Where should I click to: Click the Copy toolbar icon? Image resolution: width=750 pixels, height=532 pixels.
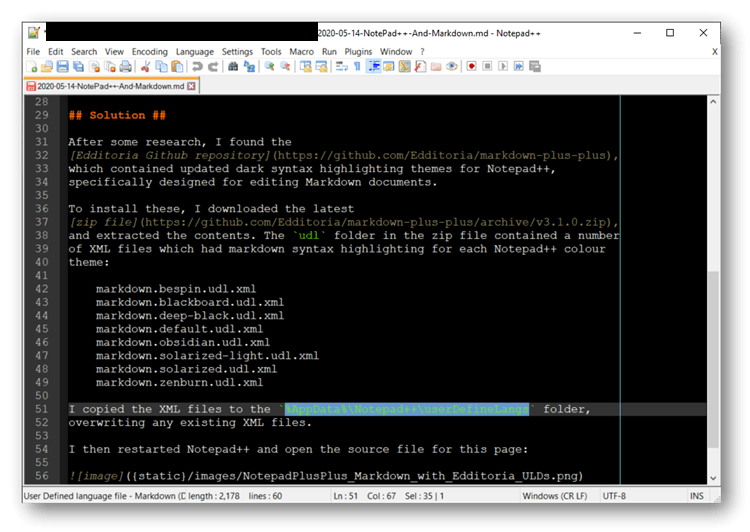(x=161, y=66)
